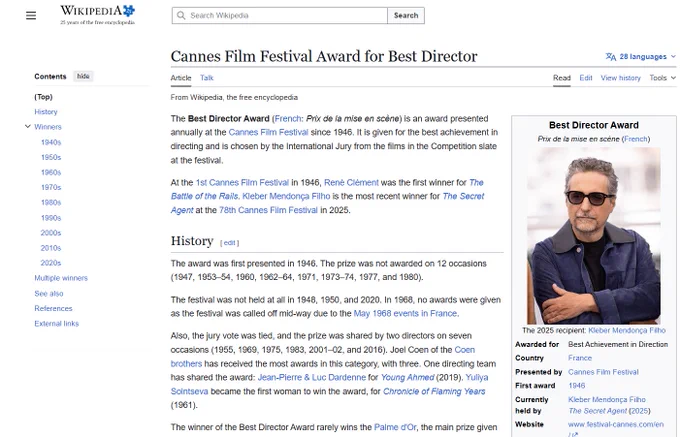680x437 pixels.
Task: Open the Cannes Film Festival link in intro
Action: pos(268,132)
